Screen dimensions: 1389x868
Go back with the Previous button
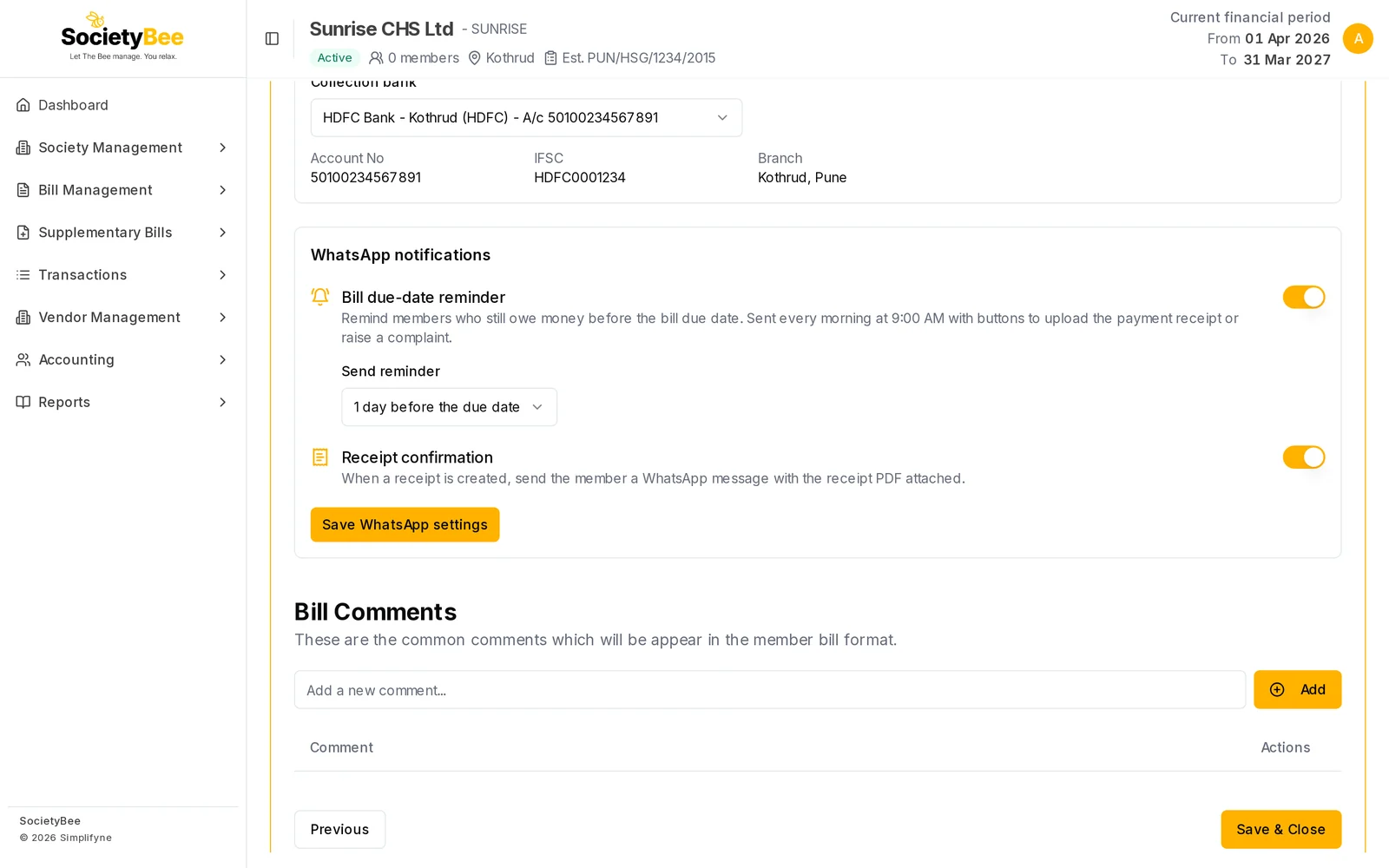coord(339,830)
